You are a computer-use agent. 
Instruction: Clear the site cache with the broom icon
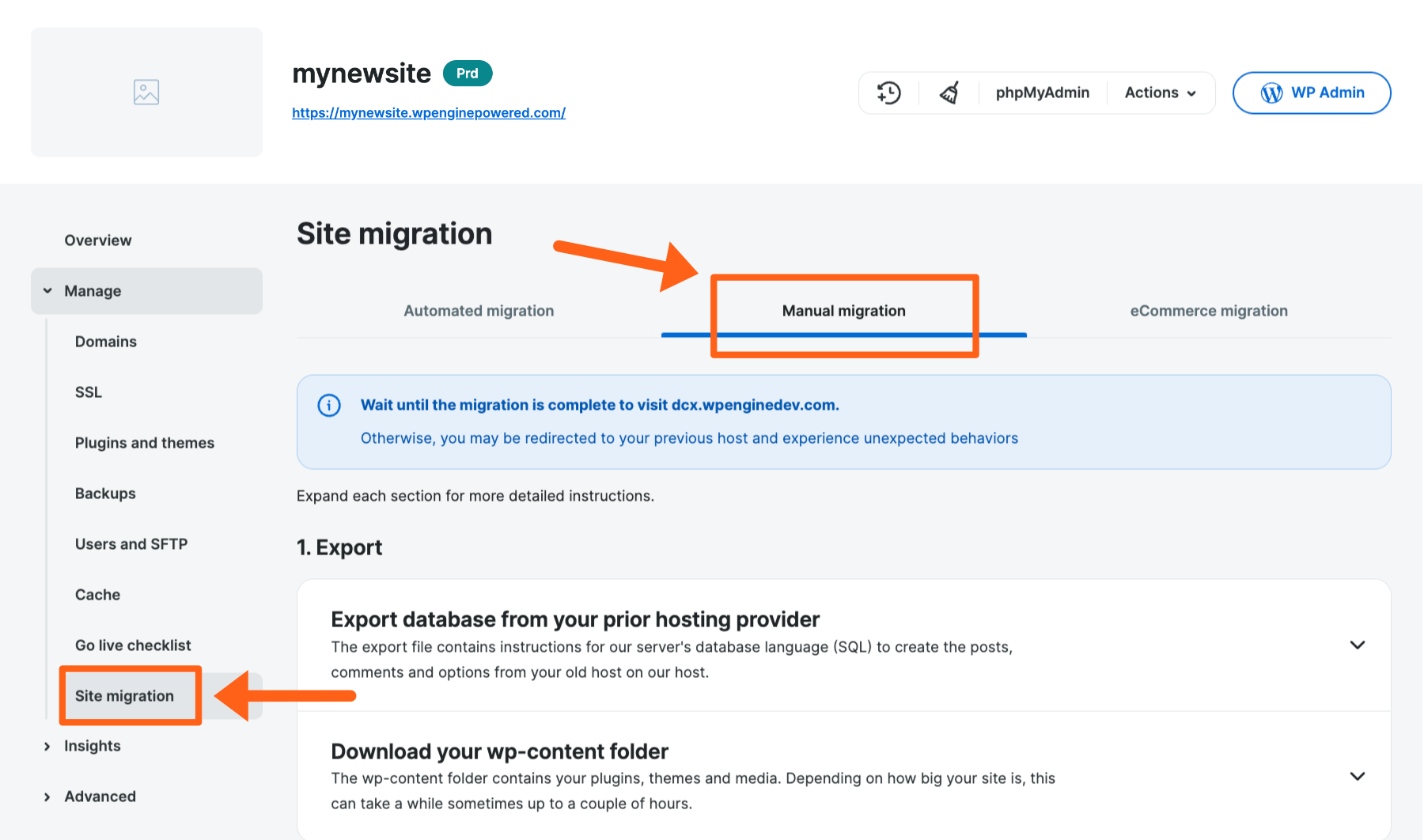(x=949, y=93)
